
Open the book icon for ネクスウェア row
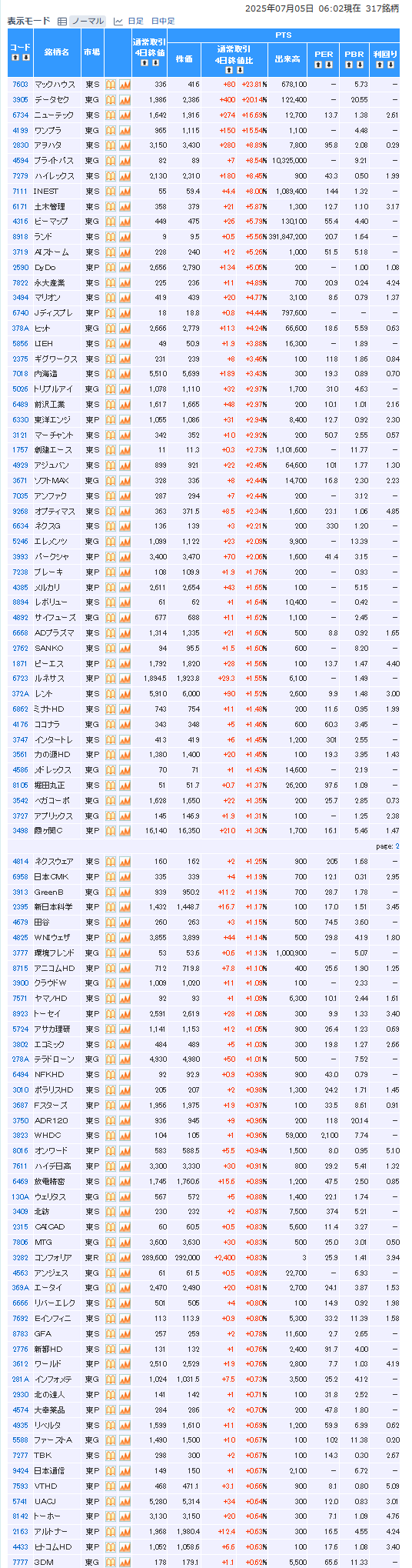(111, 862)
